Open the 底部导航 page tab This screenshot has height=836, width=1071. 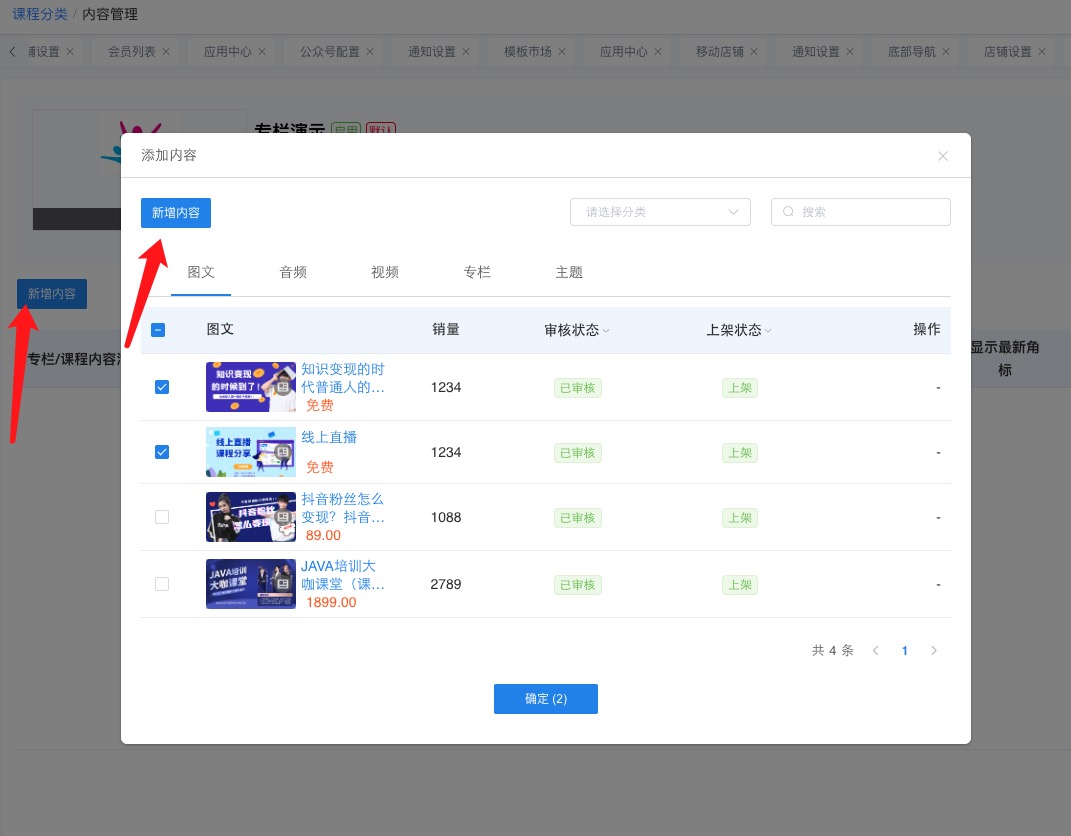pos(912,51)
